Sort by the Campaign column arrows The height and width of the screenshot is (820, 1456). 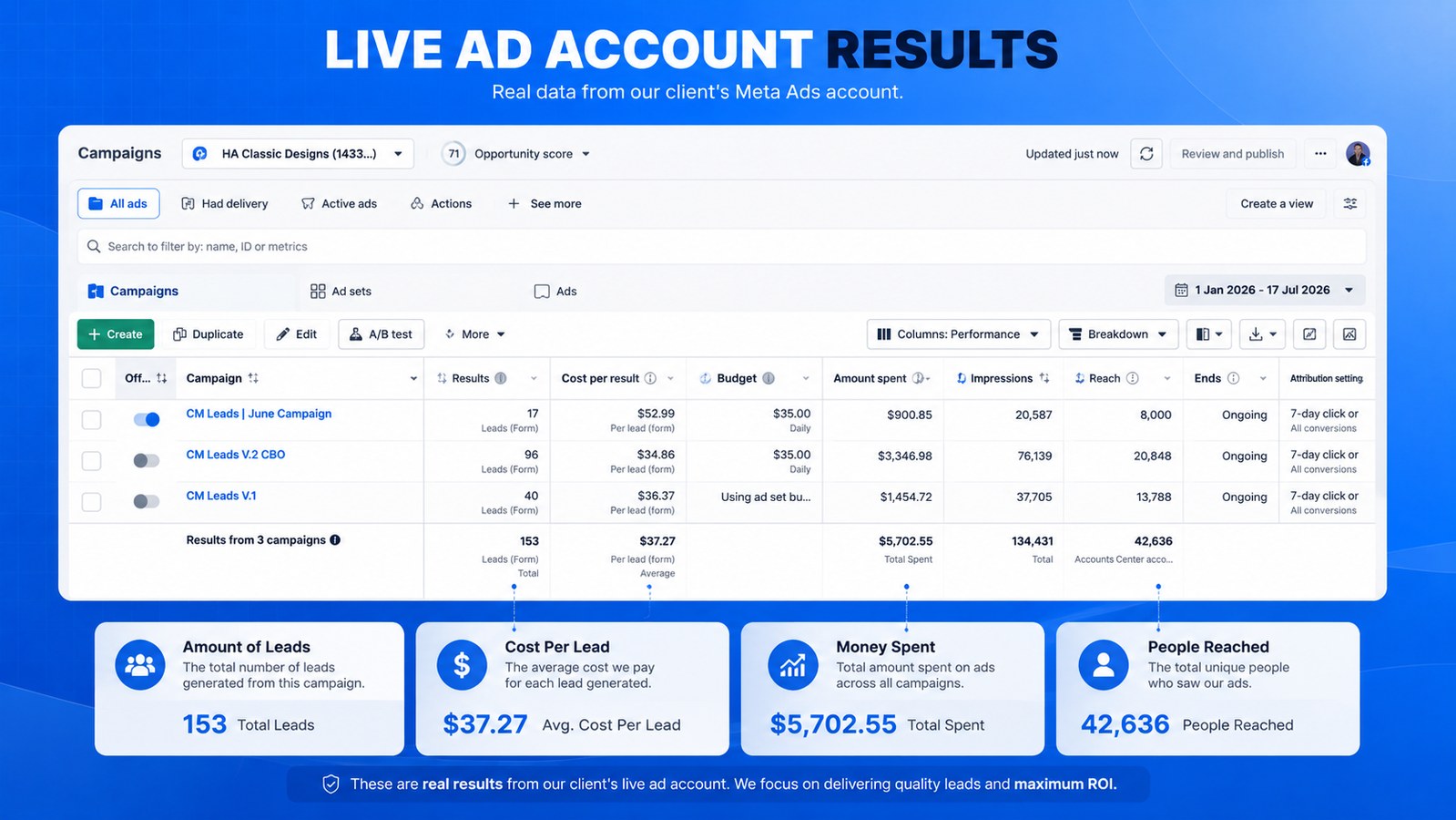(x=253, y=378)
